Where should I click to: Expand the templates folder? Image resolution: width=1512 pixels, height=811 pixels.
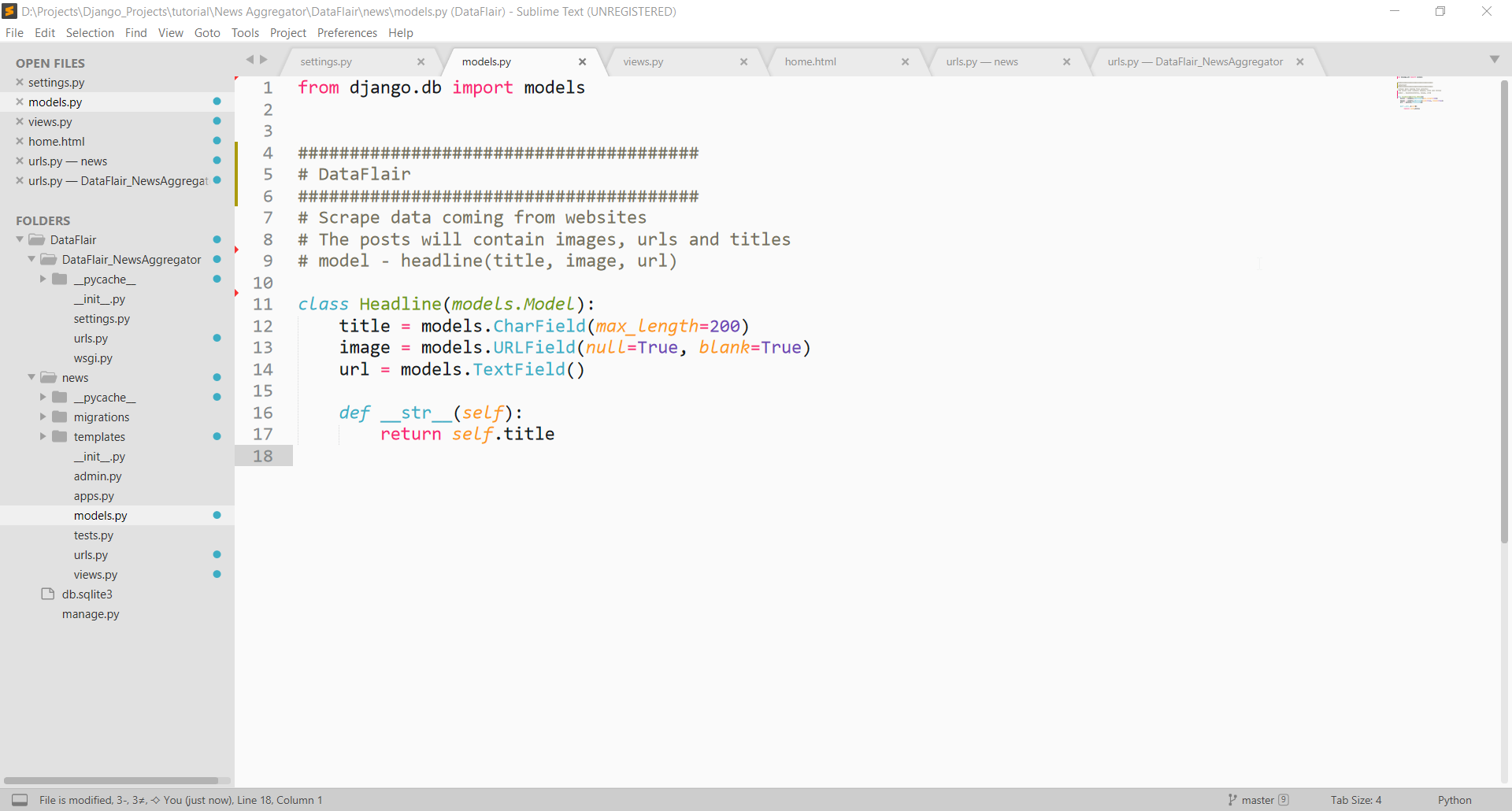pos(43,437)
